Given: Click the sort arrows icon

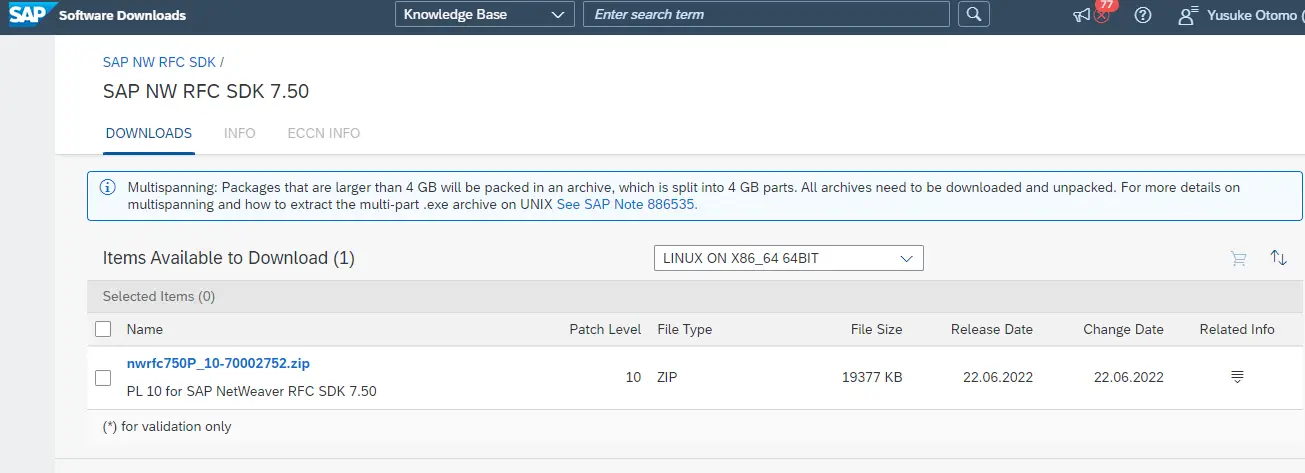Looking at the screenshot, I should pyautogui.click(x=1278, y=258).
